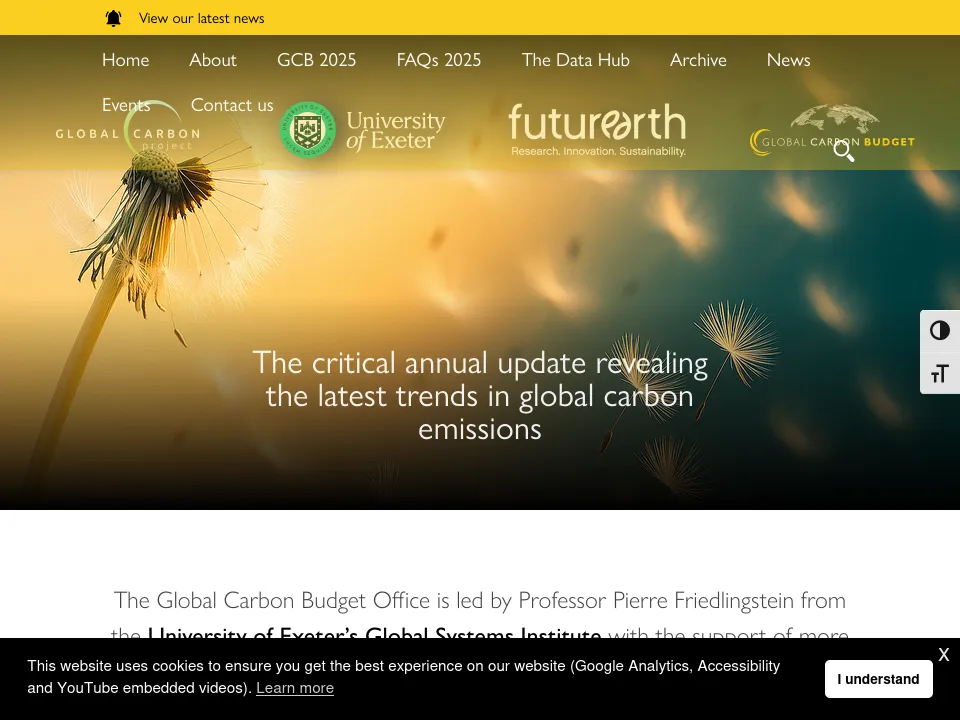Click University of Exeter's Global Systems Institute link

pos(374,634)
